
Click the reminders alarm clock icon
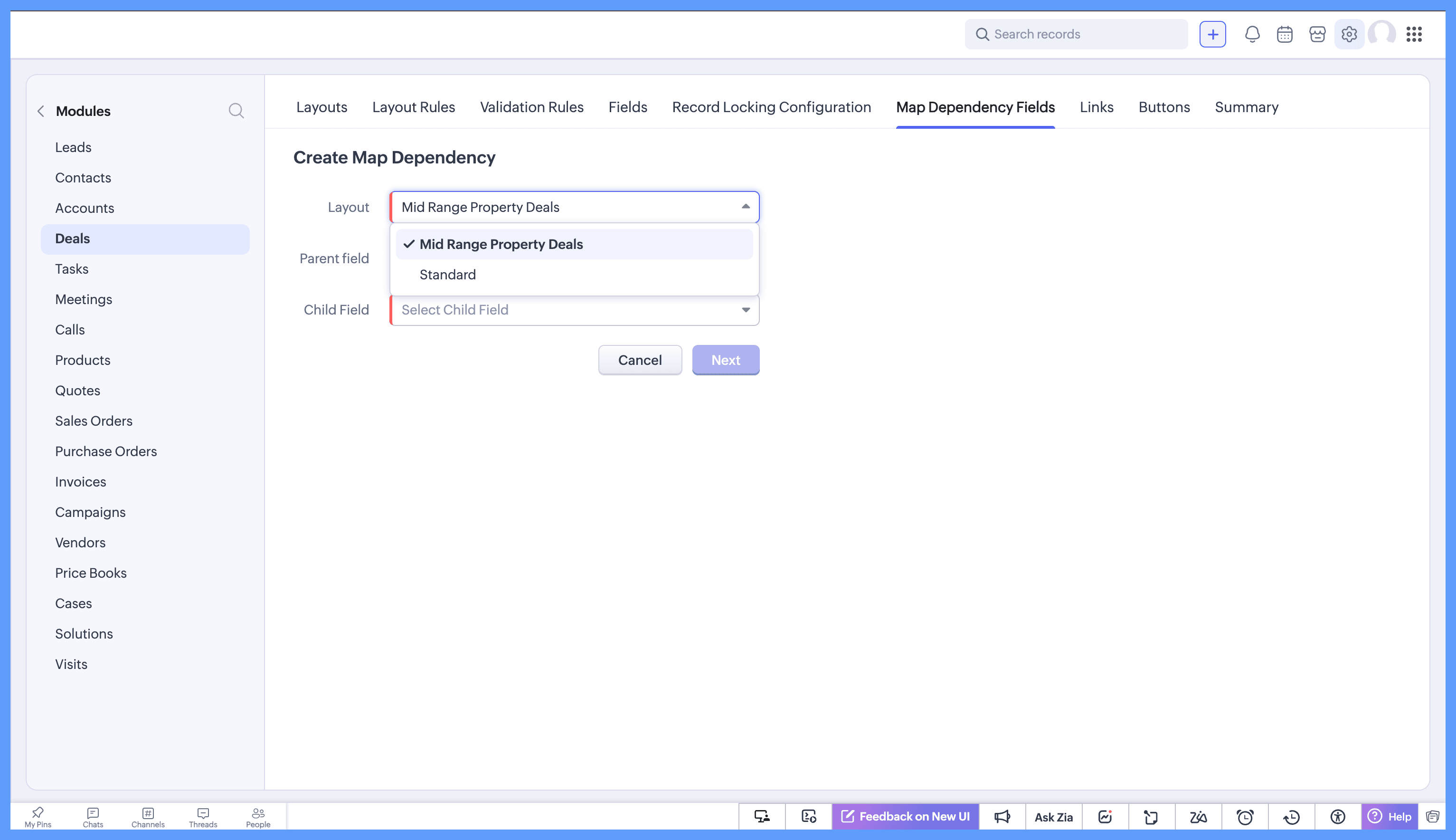pos(1245,817)
